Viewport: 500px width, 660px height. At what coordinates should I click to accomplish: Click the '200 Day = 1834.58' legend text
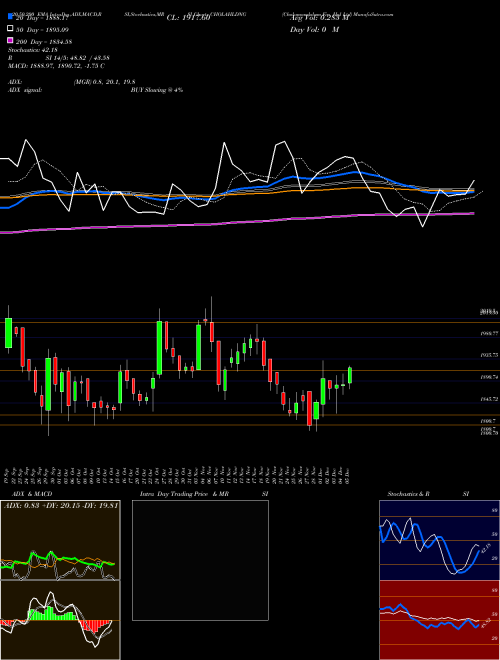(x=44, y=42)
